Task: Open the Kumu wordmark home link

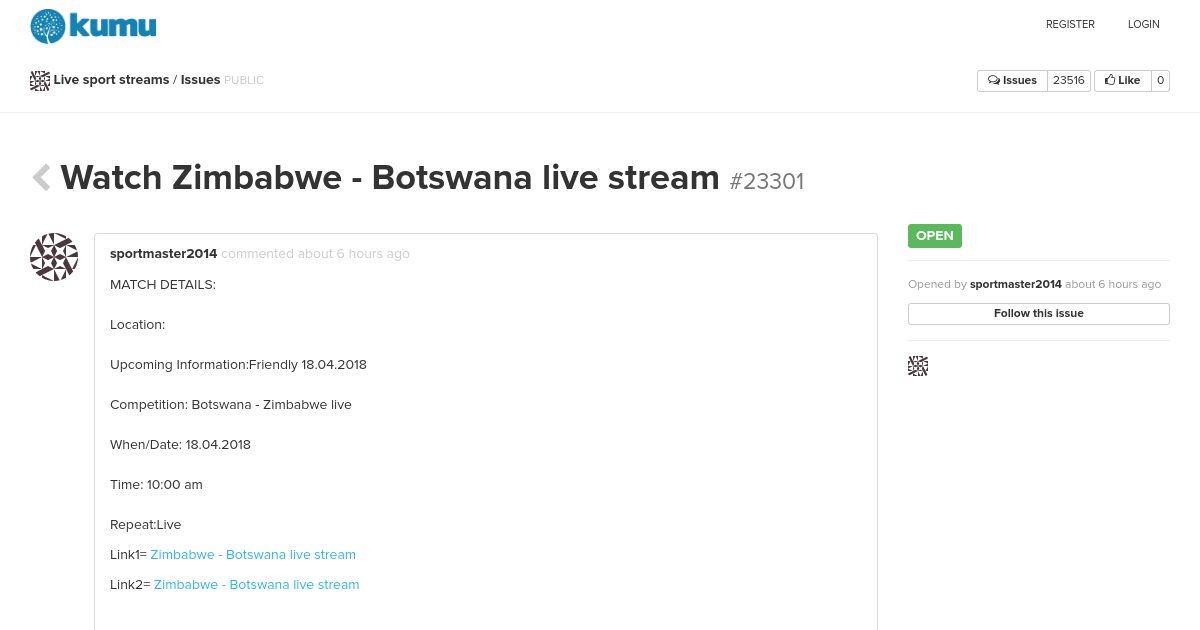Action: point(113,26)
